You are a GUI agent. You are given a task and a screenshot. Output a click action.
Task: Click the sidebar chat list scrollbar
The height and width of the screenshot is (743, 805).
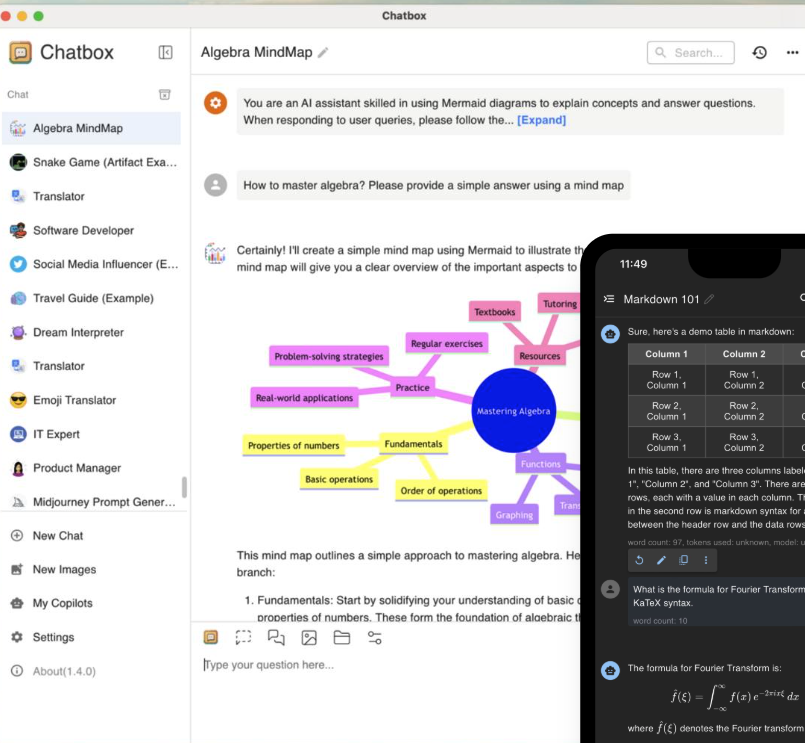[184, 487]
